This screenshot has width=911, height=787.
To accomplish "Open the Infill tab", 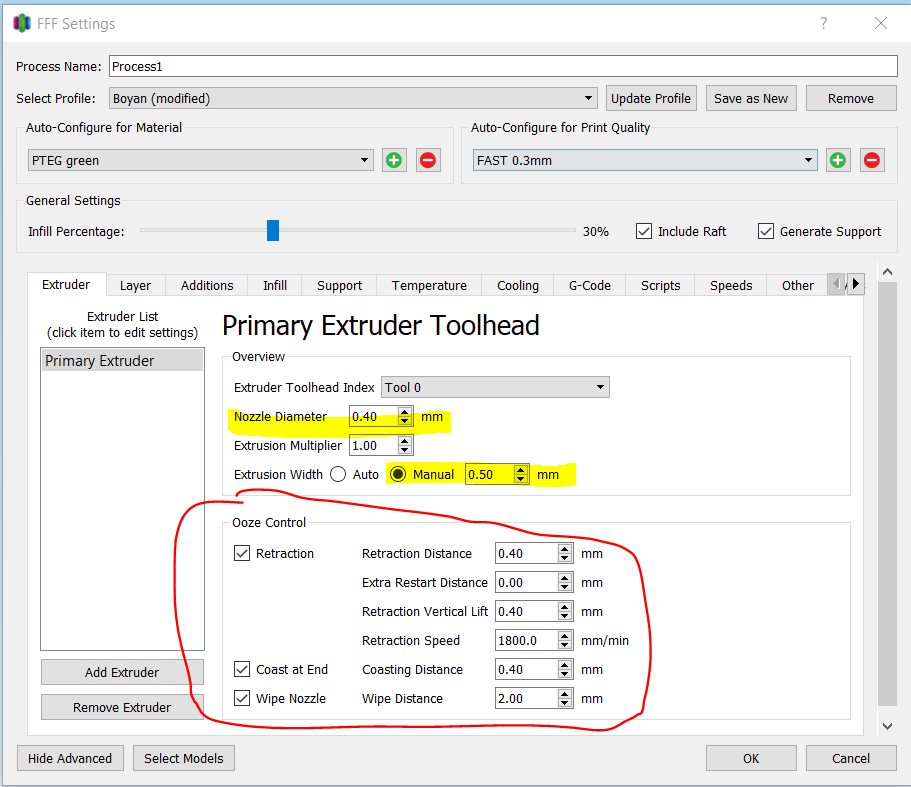I will (x=275, y=285).
